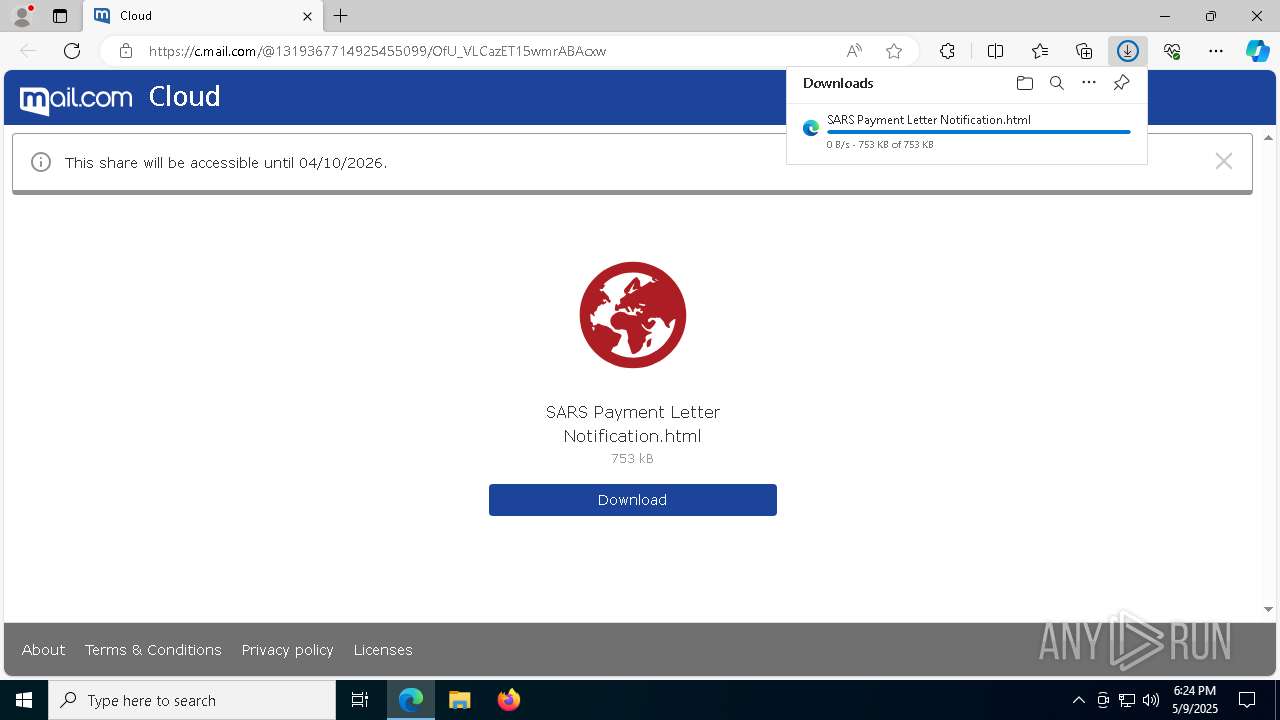Click the red globe file icon
Screen dimensions: 1280x720
pyautogui.click(x=633, y=315)
